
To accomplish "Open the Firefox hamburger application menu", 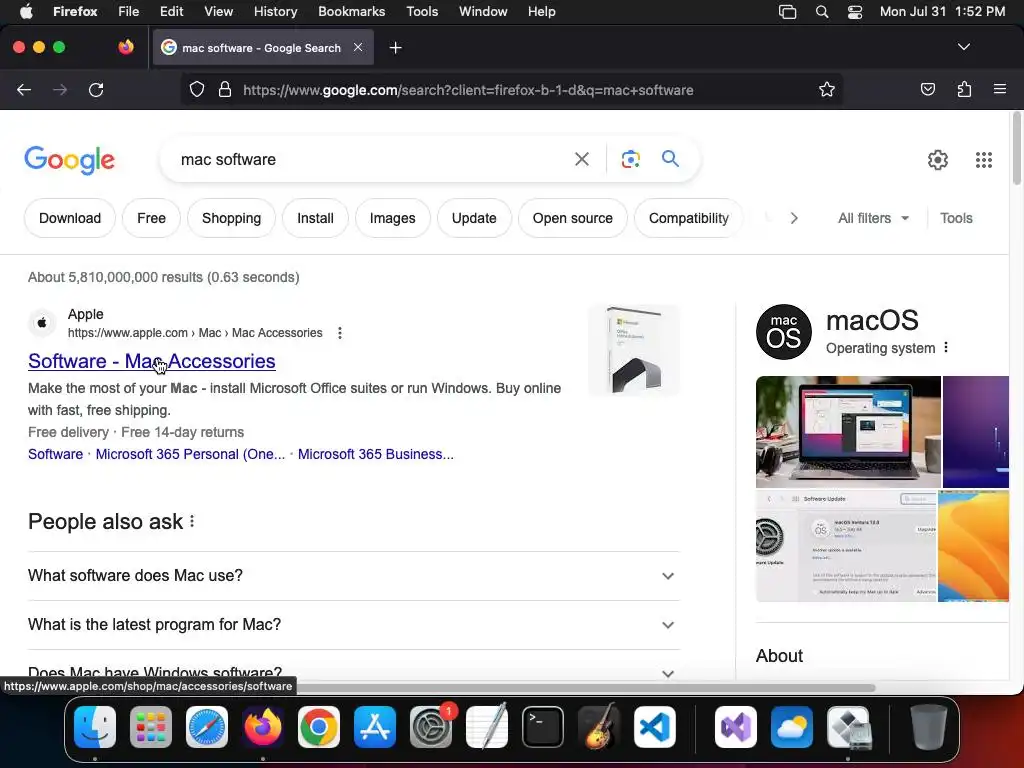I will [999, 89].
